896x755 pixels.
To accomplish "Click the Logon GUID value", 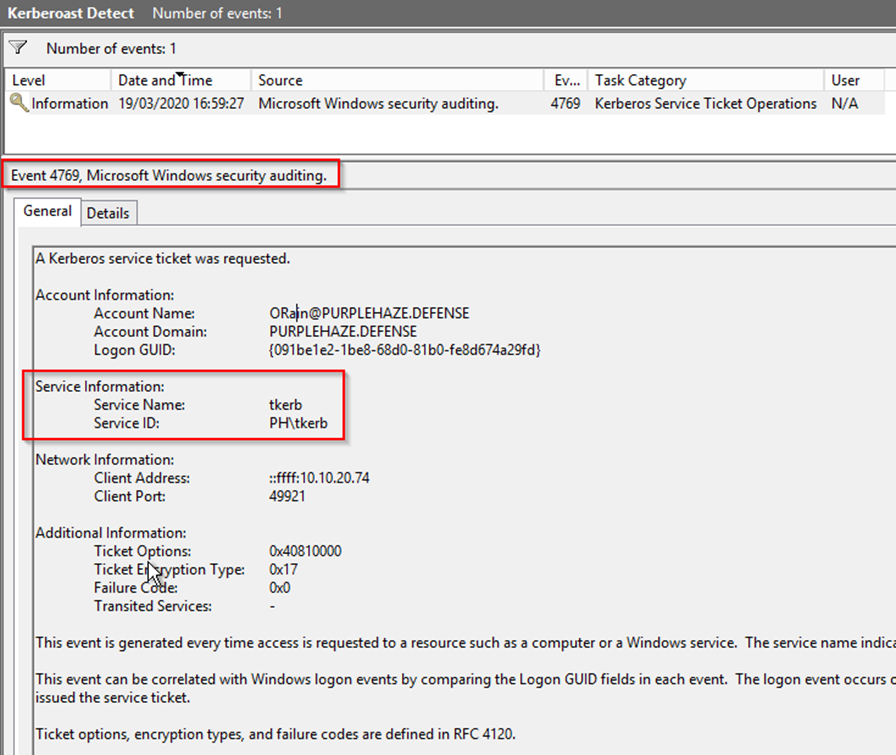I will click(405, 350).
